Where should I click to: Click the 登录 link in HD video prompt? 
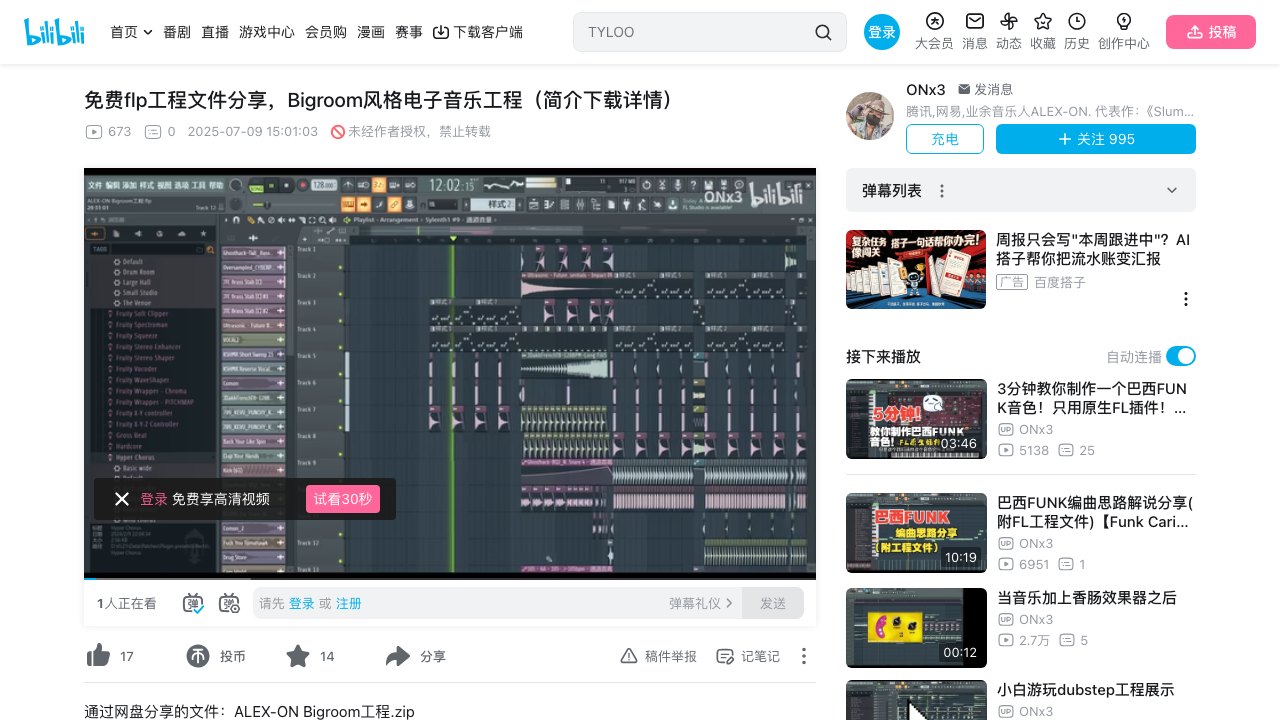pos(154,499)
